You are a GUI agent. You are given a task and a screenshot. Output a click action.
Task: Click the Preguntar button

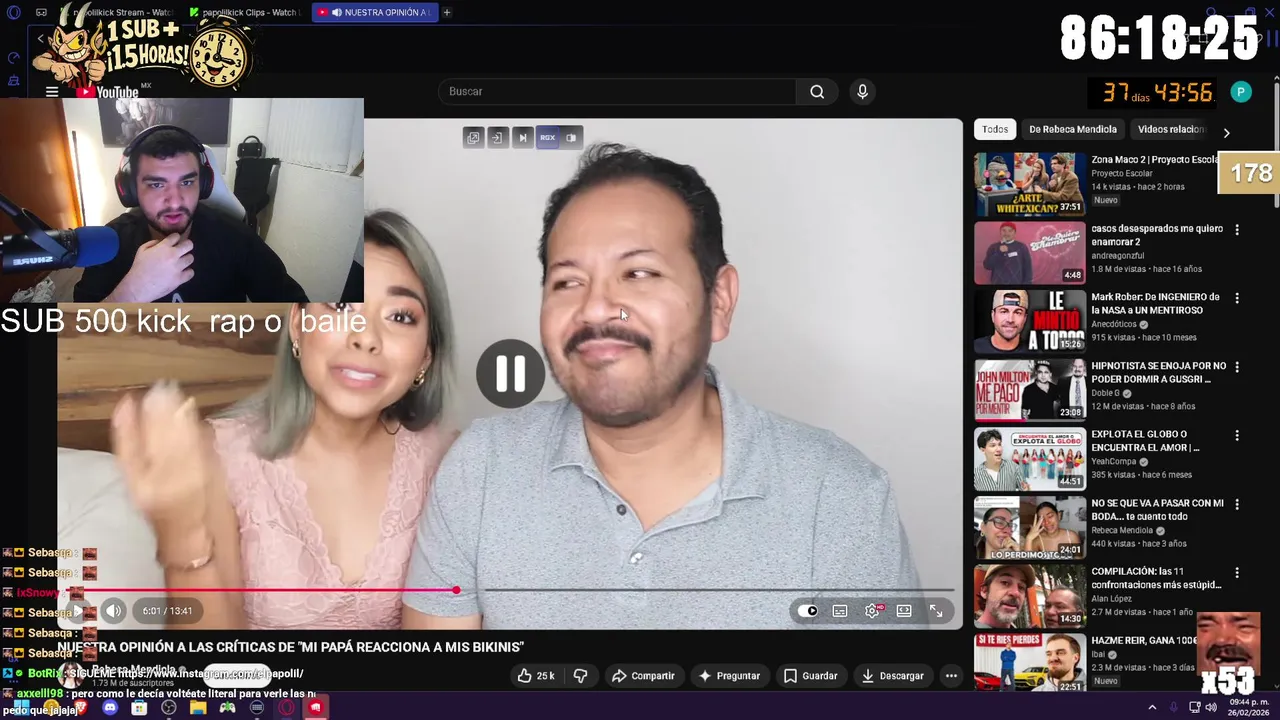coord(729,676)
